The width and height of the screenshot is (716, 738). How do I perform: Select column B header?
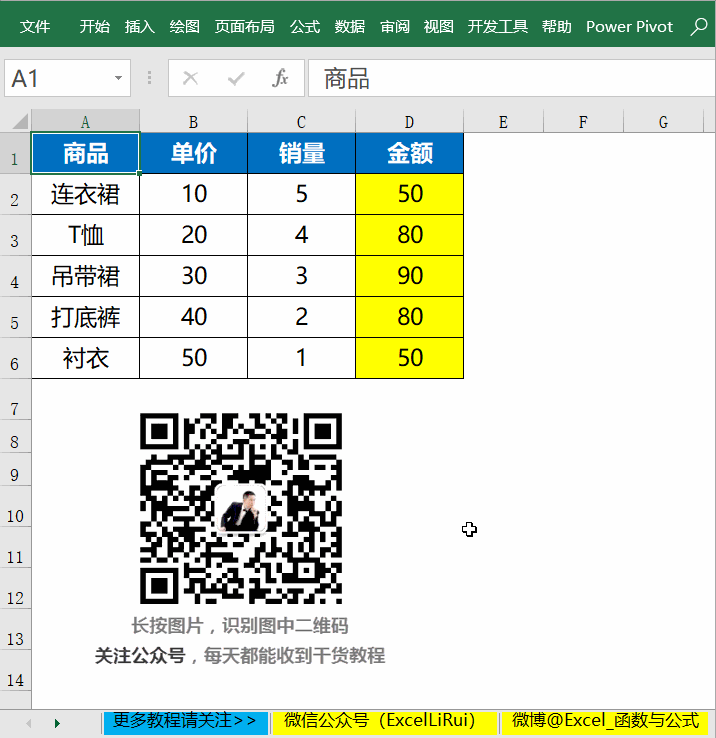click(193, 121)
